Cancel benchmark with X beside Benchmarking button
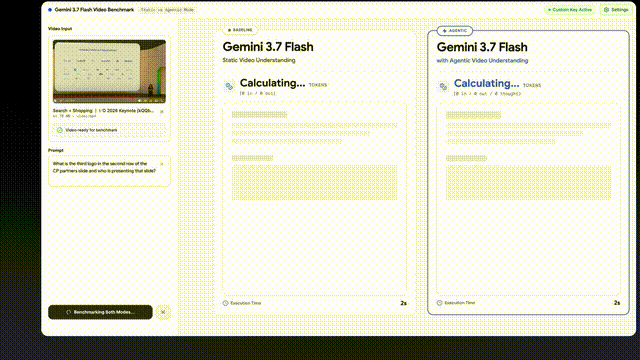The height and width of the screenshot is (360, 640). [x=163, y=312]
